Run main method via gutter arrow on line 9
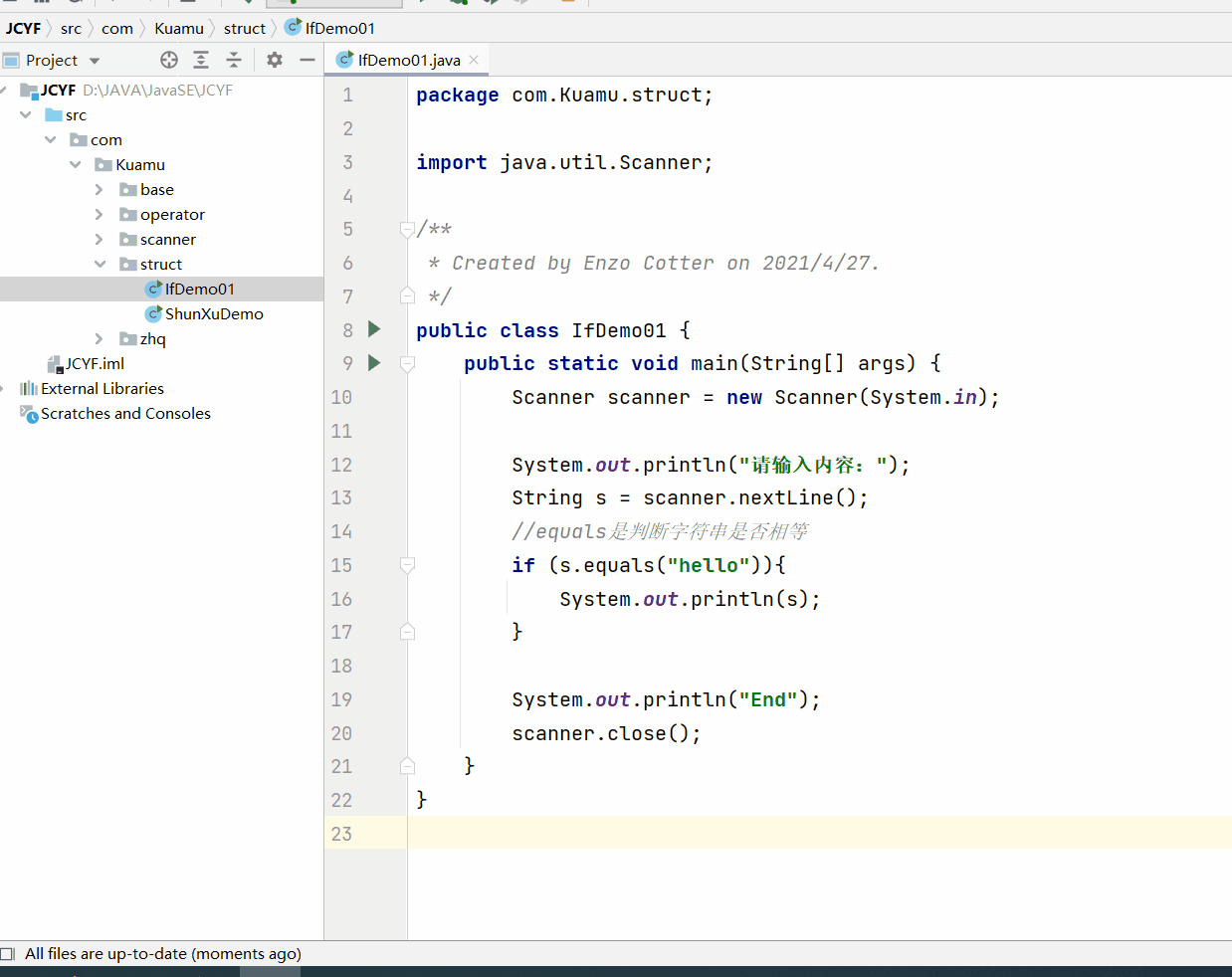Image resolution: width=1232 pixels, height=977 pixels. click(374, 363)
